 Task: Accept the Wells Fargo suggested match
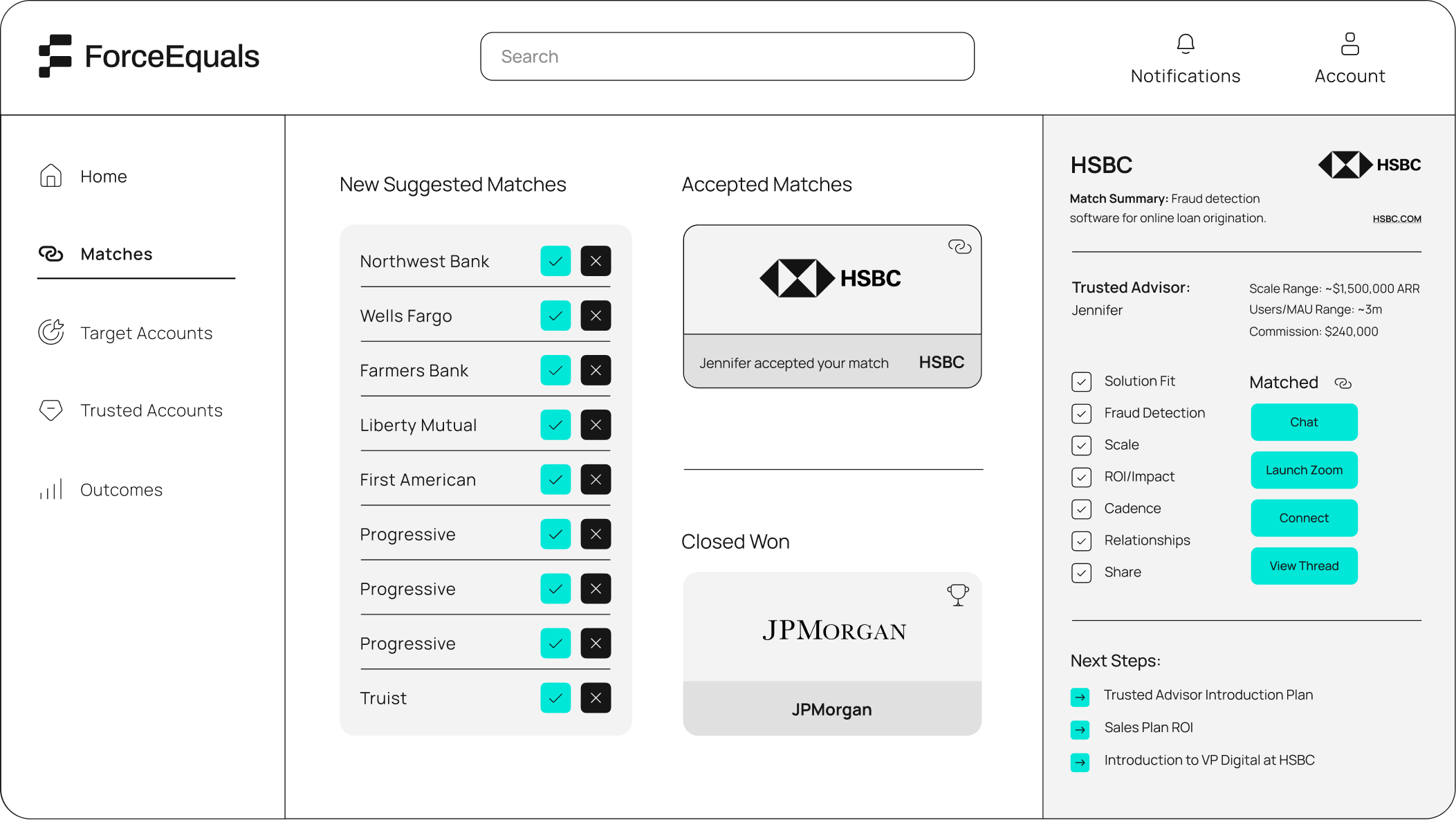point(555,316)
